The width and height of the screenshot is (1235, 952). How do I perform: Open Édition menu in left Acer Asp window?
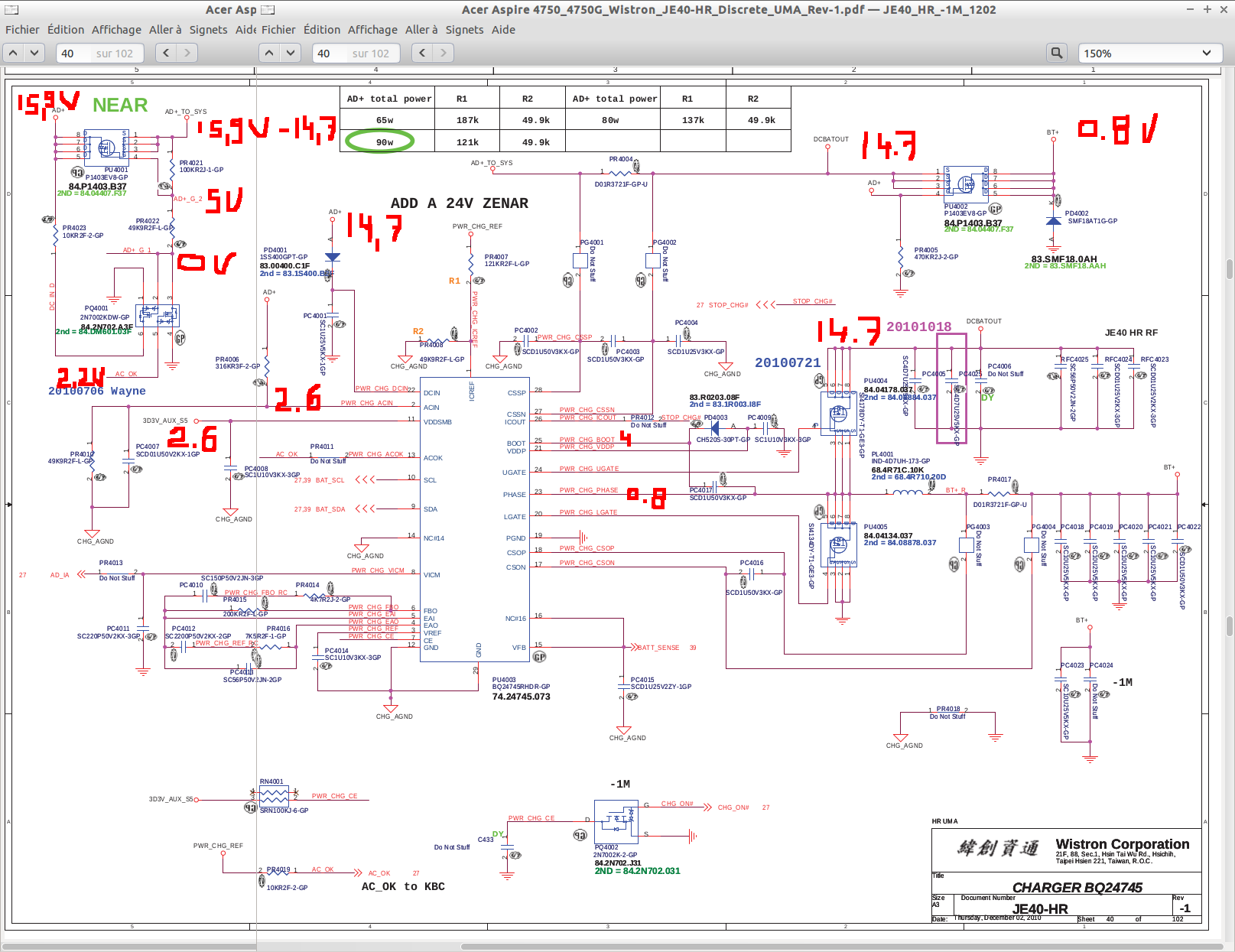(x=66, y=30)
